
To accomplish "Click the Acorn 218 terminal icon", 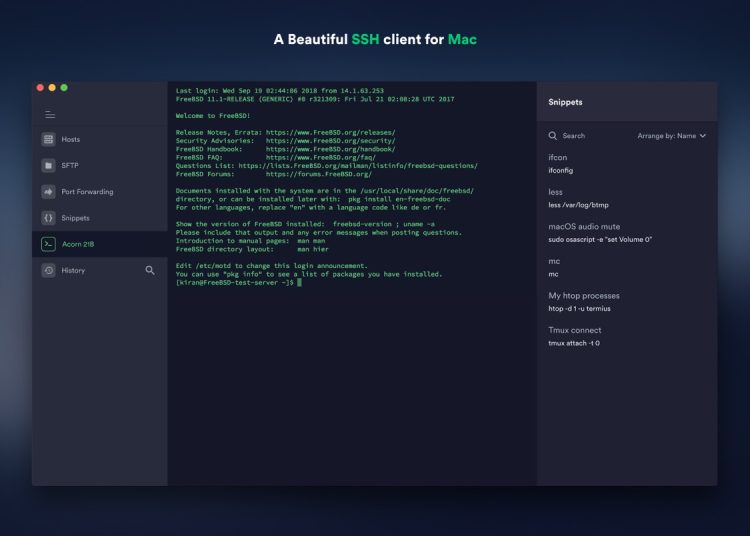I will [x=48, y=244].
